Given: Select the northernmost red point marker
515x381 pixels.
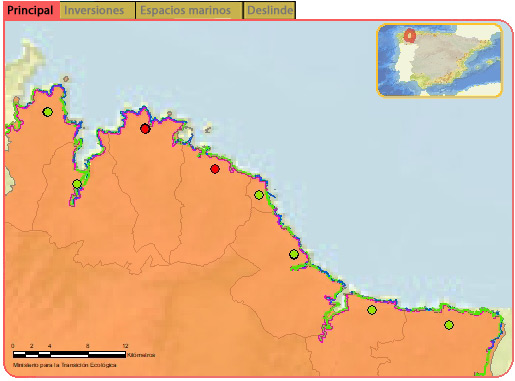Looking at the screenshot, I should coord(145,129).
